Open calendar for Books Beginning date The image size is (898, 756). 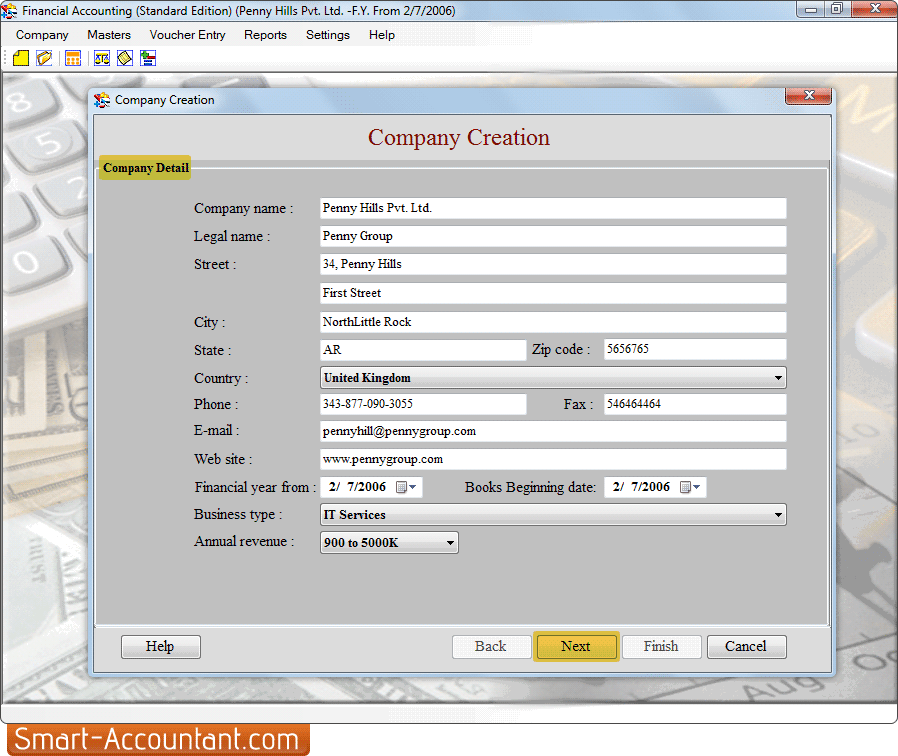[690, 487]
